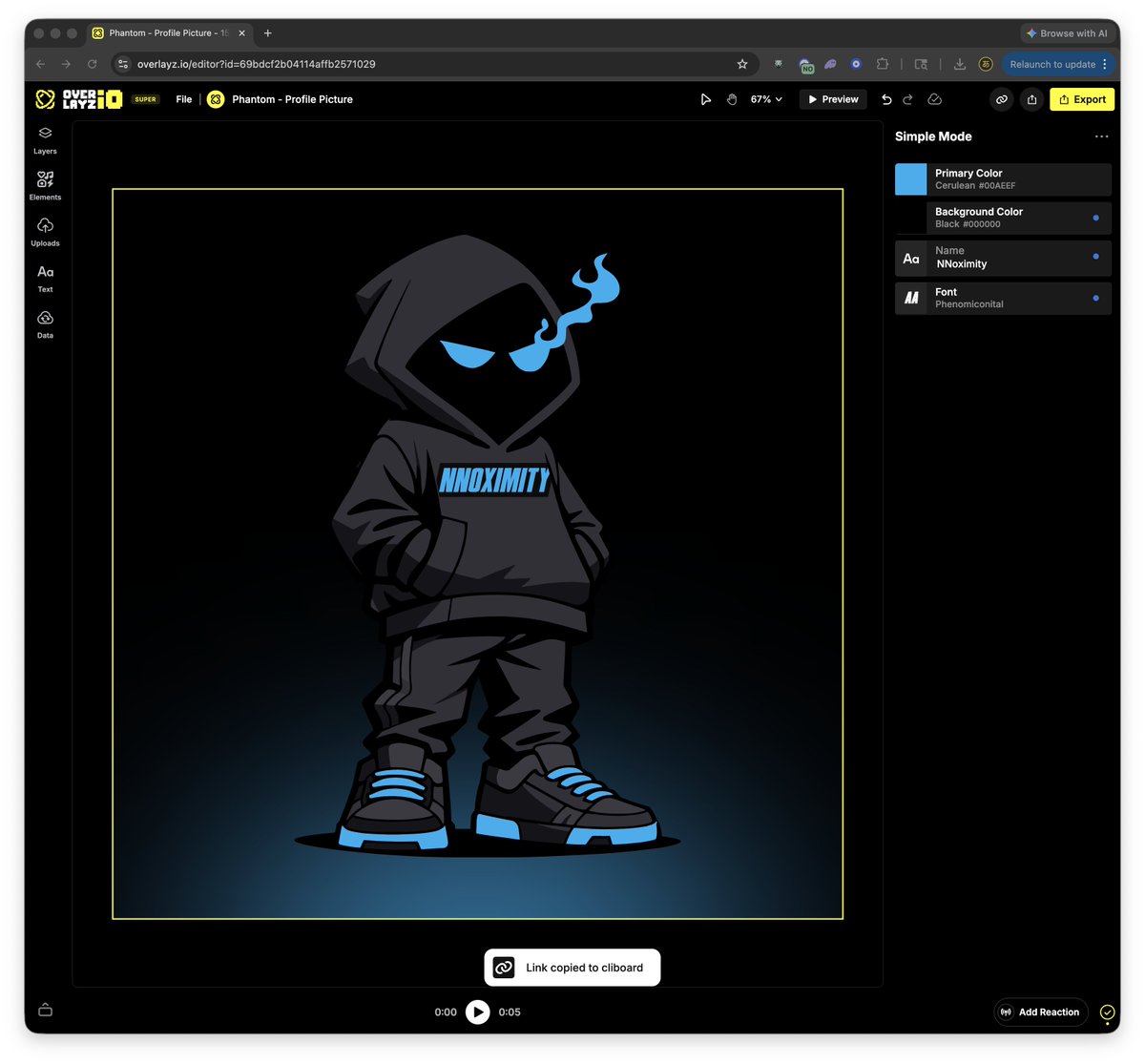
Task: Open the Elements panel
Action: pyautogui.click(x=44, y=184)
